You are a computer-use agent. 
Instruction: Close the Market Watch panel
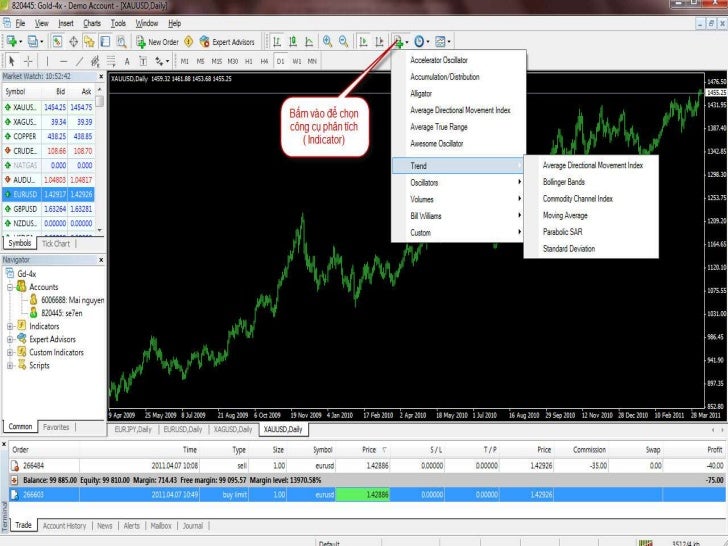(101, 76)
